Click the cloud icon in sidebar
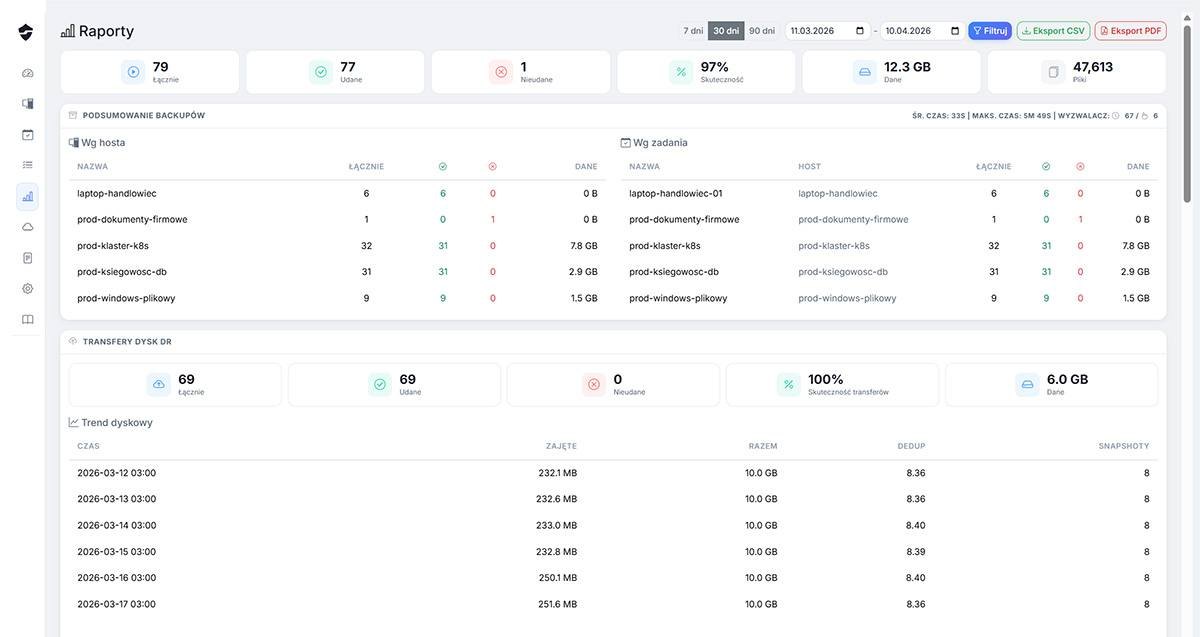Screen dimensions: 1200x637 click(27, 227)
